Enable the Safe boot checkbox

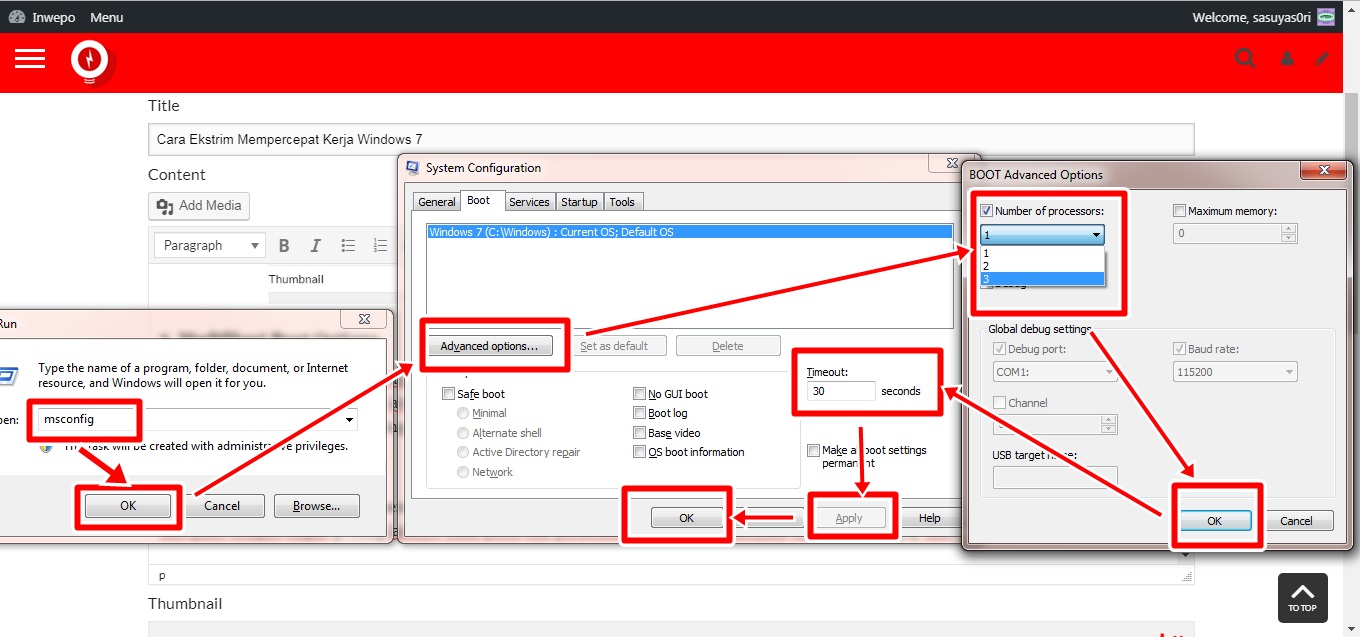click(448, 394)
